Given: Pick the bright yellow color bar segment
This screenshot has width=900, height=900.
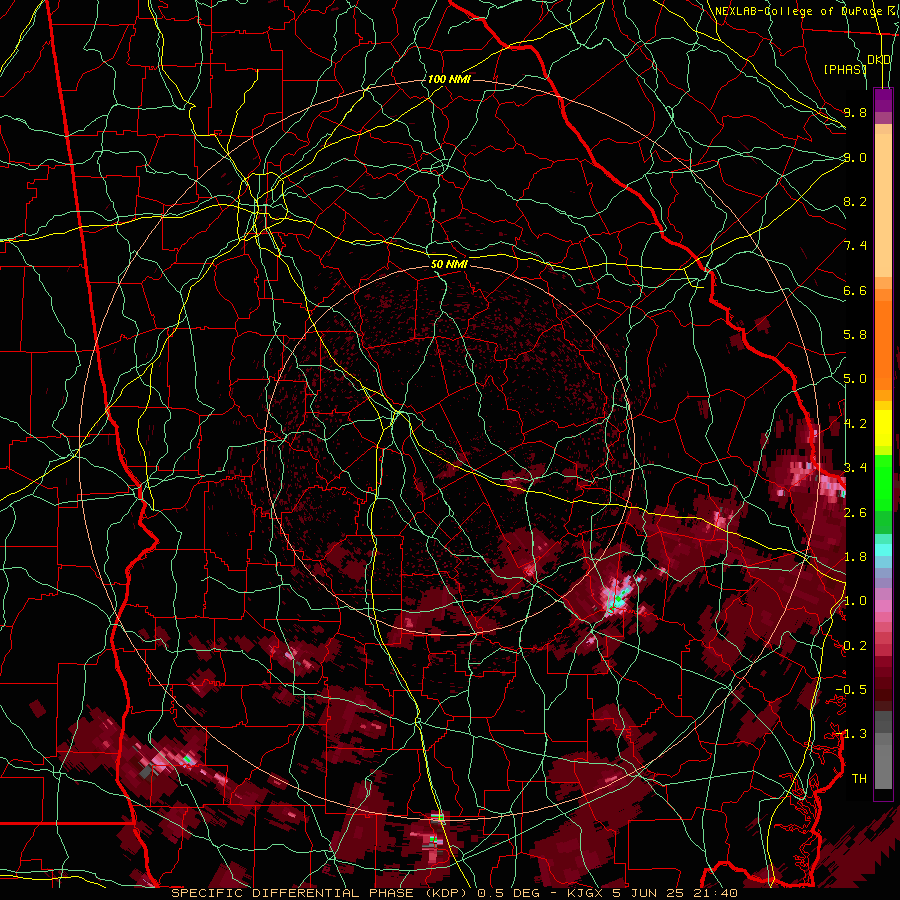Looking at the screenshot, I should tap(883, 428).
